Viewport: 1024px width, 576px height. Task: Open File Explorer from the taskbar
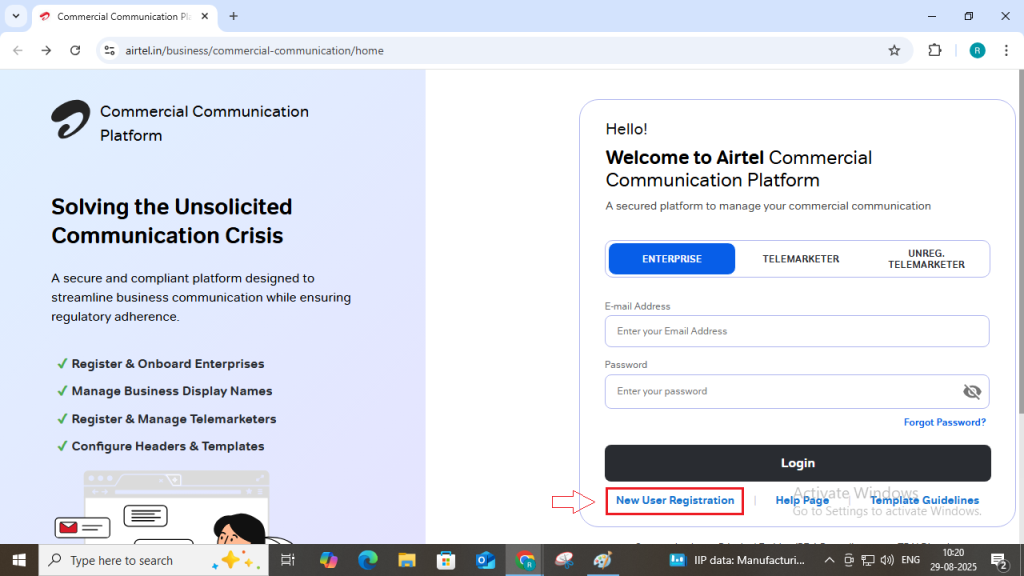click(407, 560)
